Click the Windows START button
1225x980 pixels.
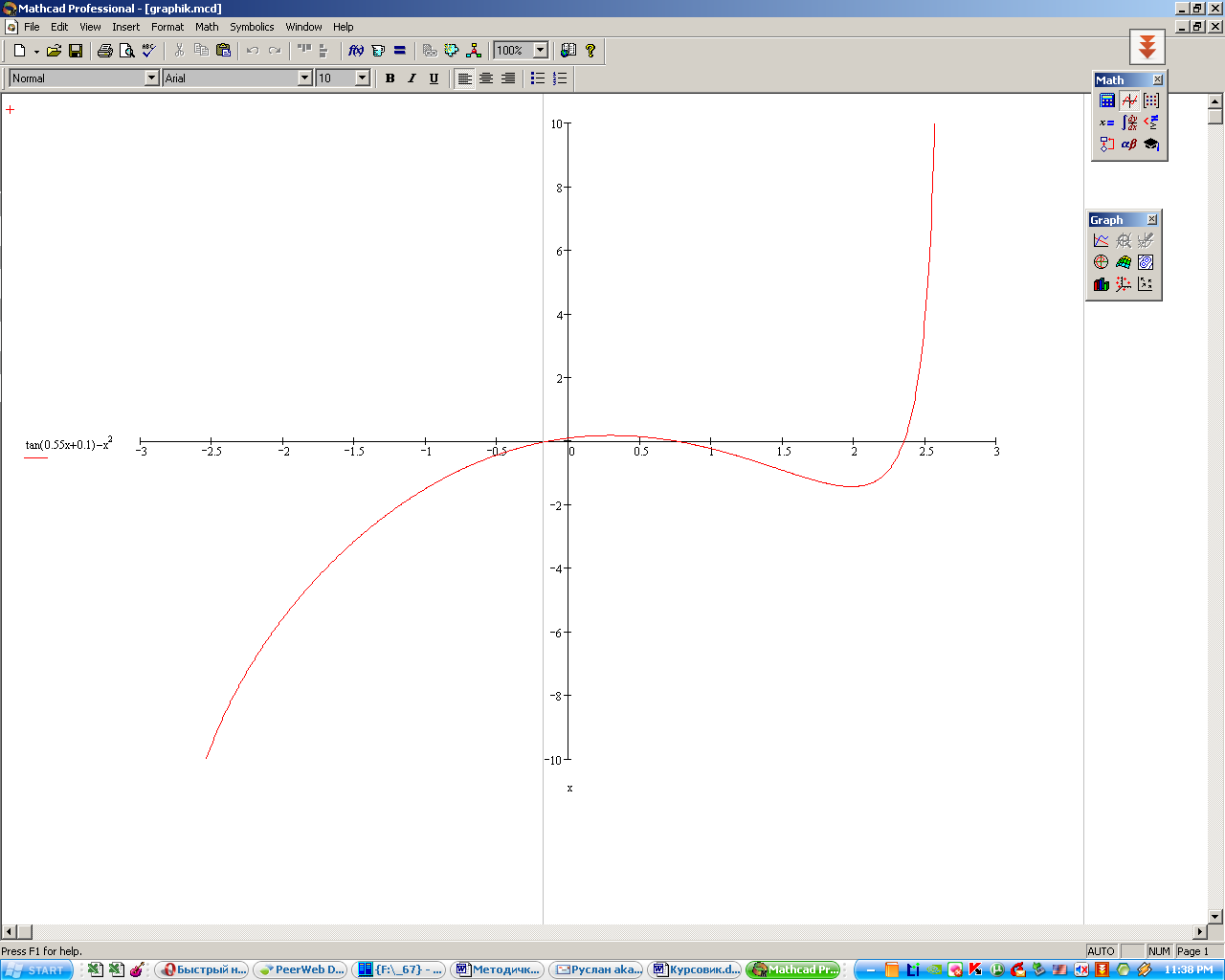pyautogui.click(x=37, y=969)
